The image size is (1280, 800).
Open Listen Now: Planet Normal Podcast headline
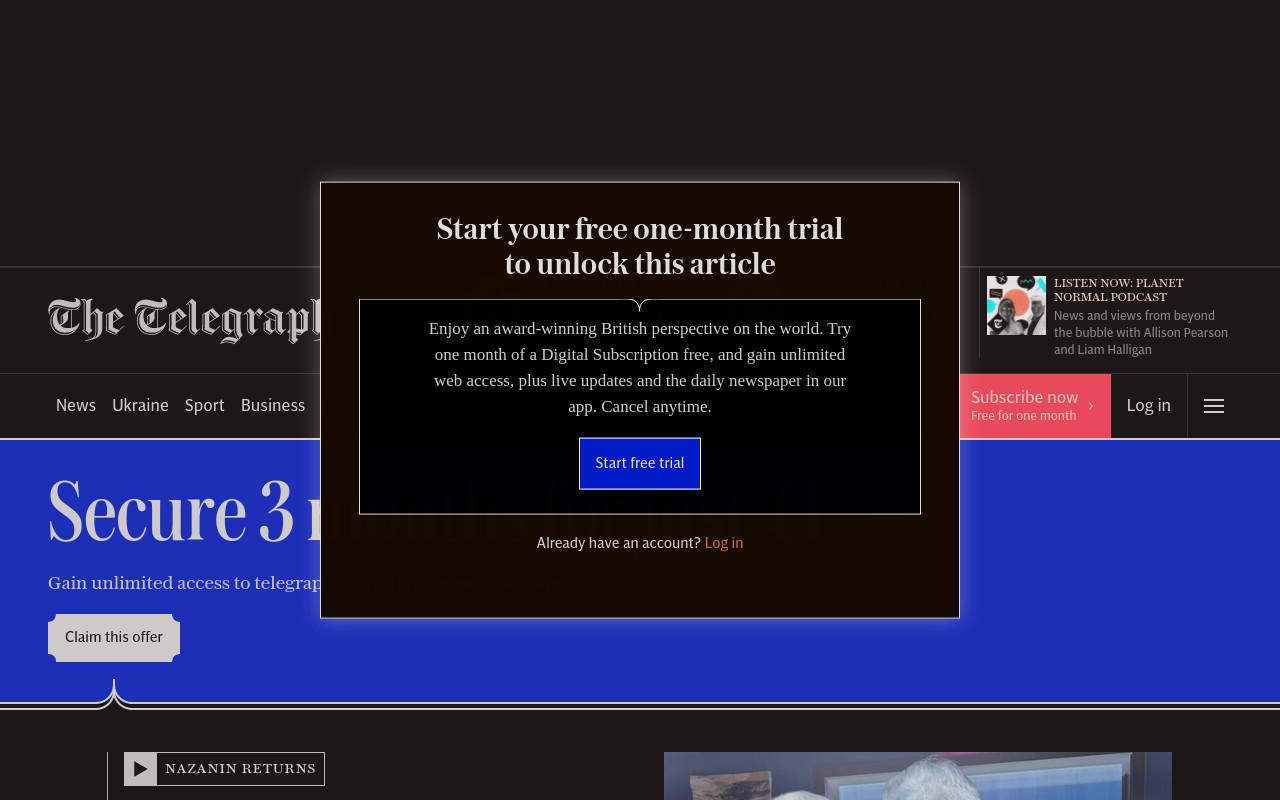point(1119,290)
